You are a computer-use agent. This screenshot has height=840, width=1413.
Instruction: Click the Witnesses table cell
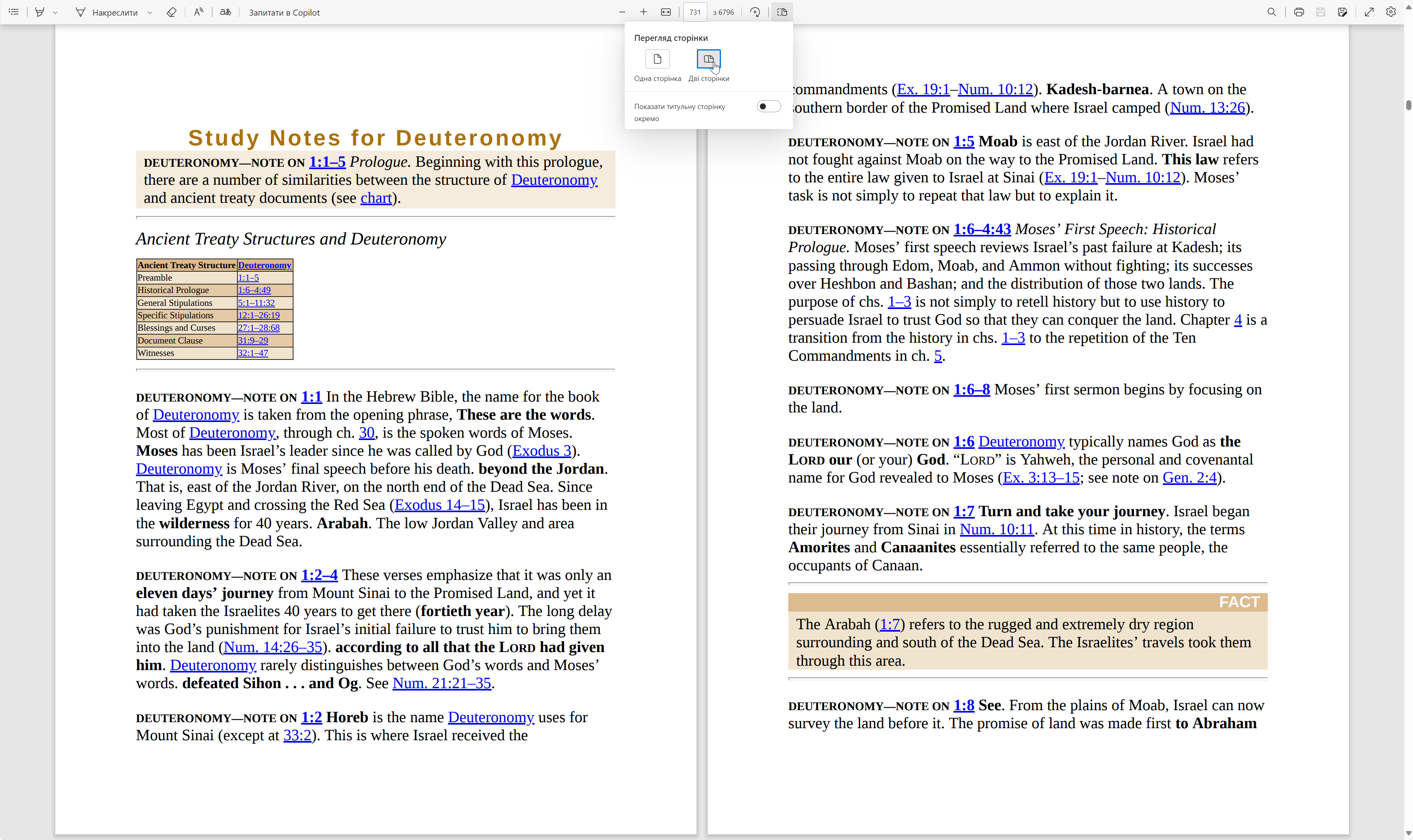186,353
